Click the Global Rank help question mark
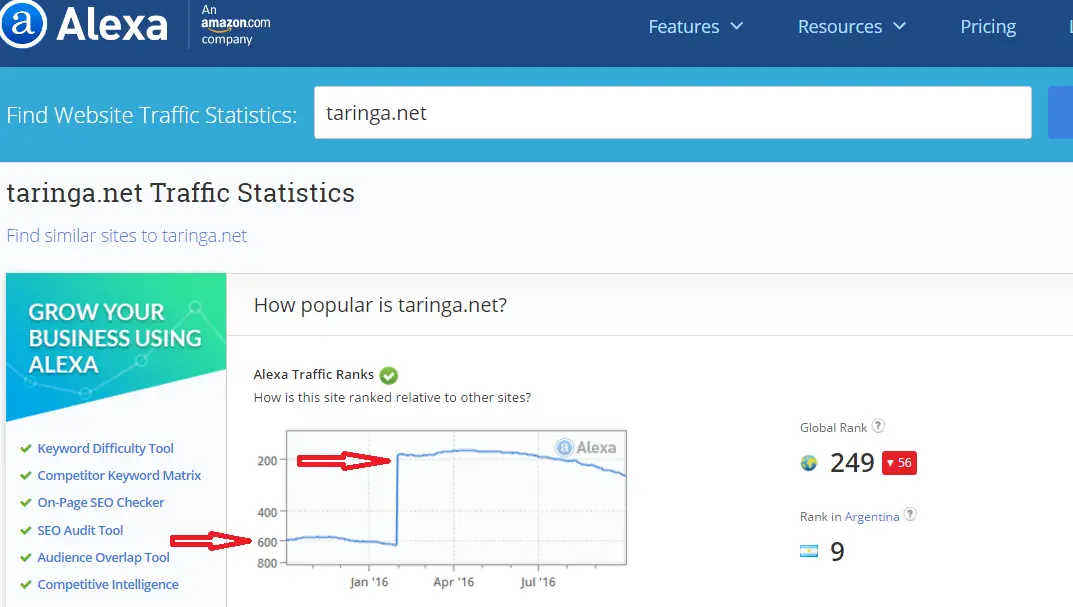Screen dimensions: 1073x607 [x=878, y=426]
